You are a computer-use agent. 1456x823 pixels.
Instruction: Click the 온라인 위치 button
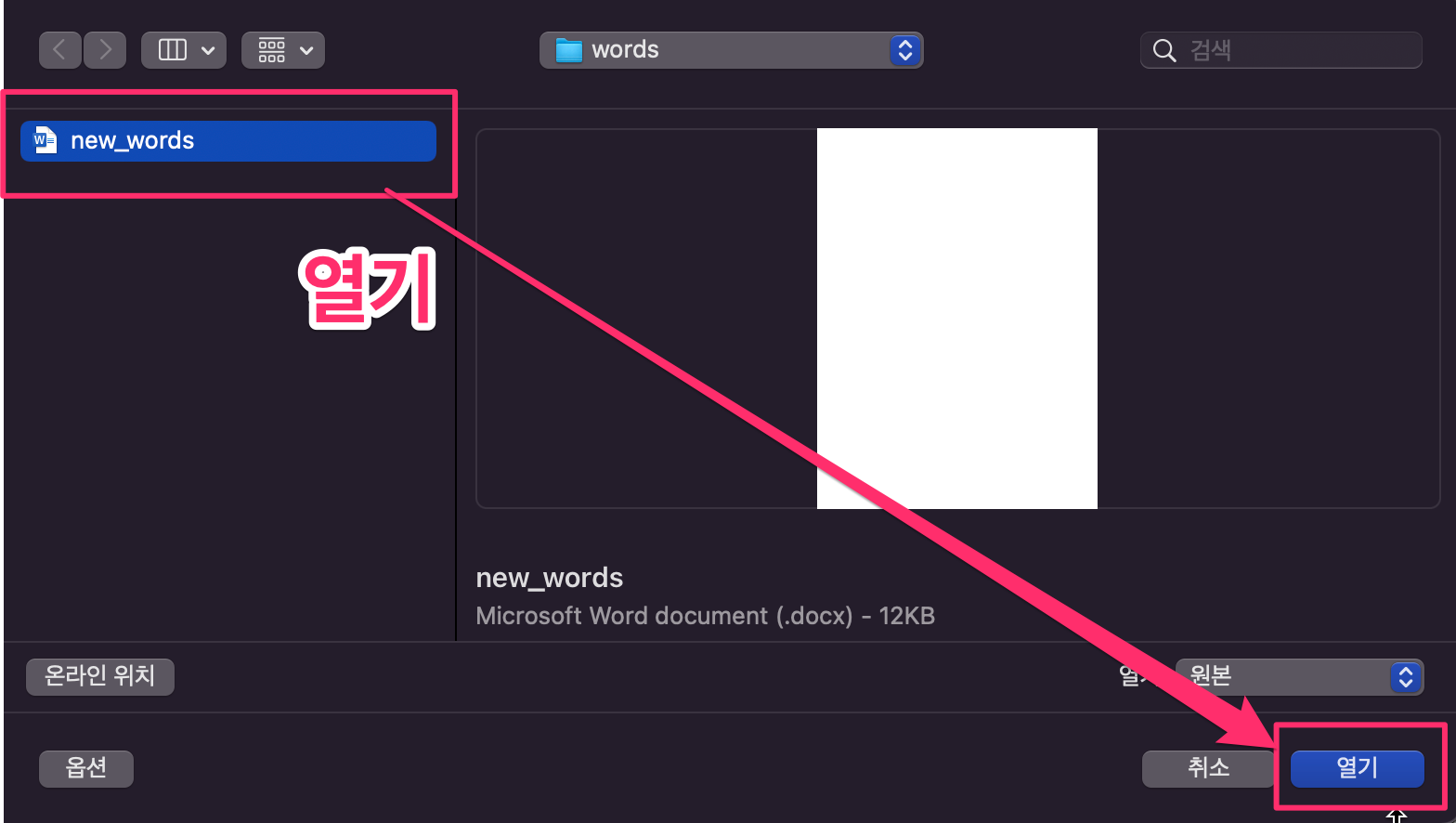(x=100, y=676)
